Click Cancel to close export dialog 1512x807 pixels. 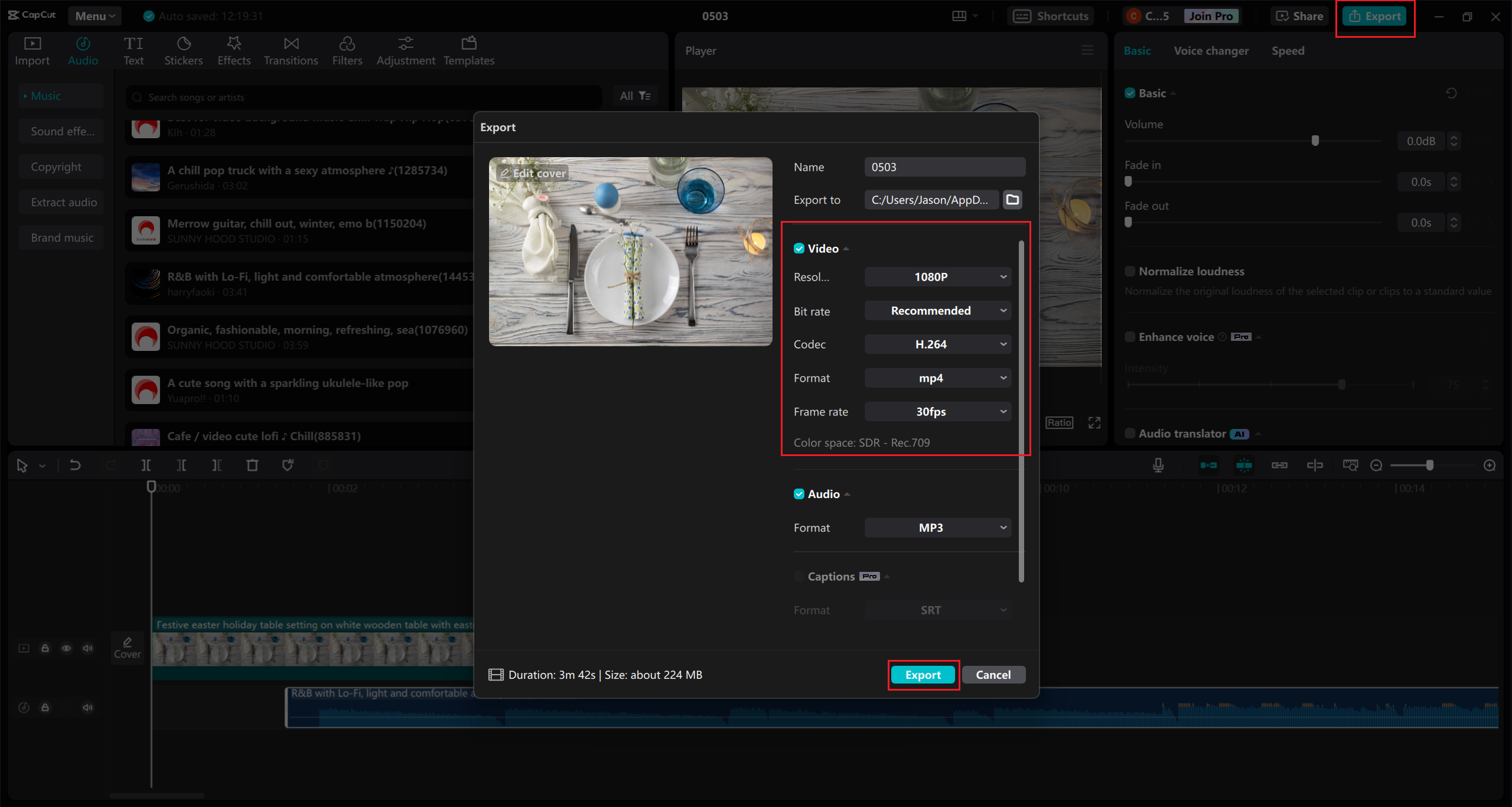[995, 674]
